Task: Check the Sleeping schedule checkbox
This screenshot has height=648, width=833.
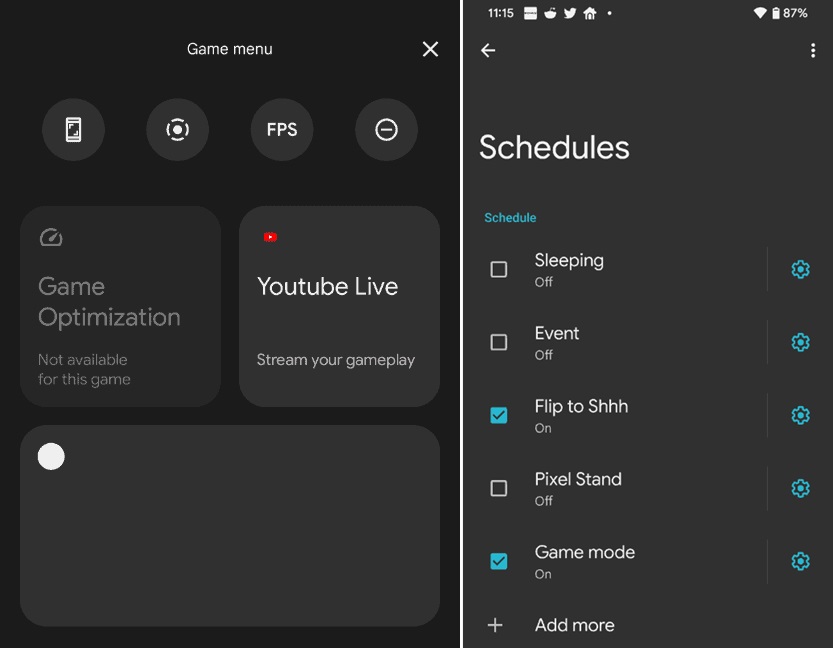Action: 498,269
